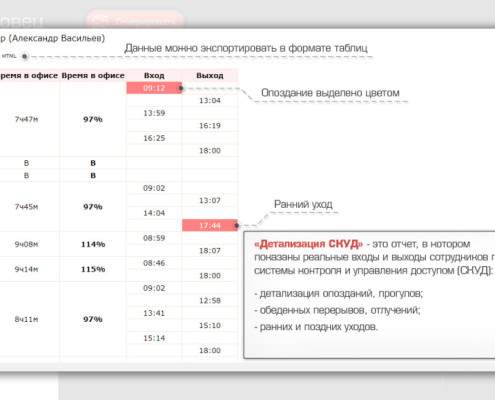495x400 pixels.
Task: Click the 8ч11м duration cell
Action: [26, 319]
